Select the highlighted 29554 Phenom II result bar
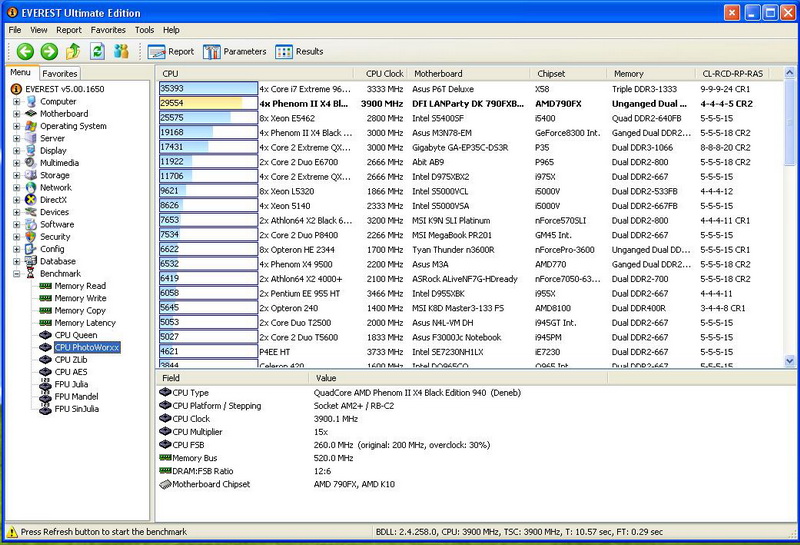 pyautogui.click(x=208, y=103)
